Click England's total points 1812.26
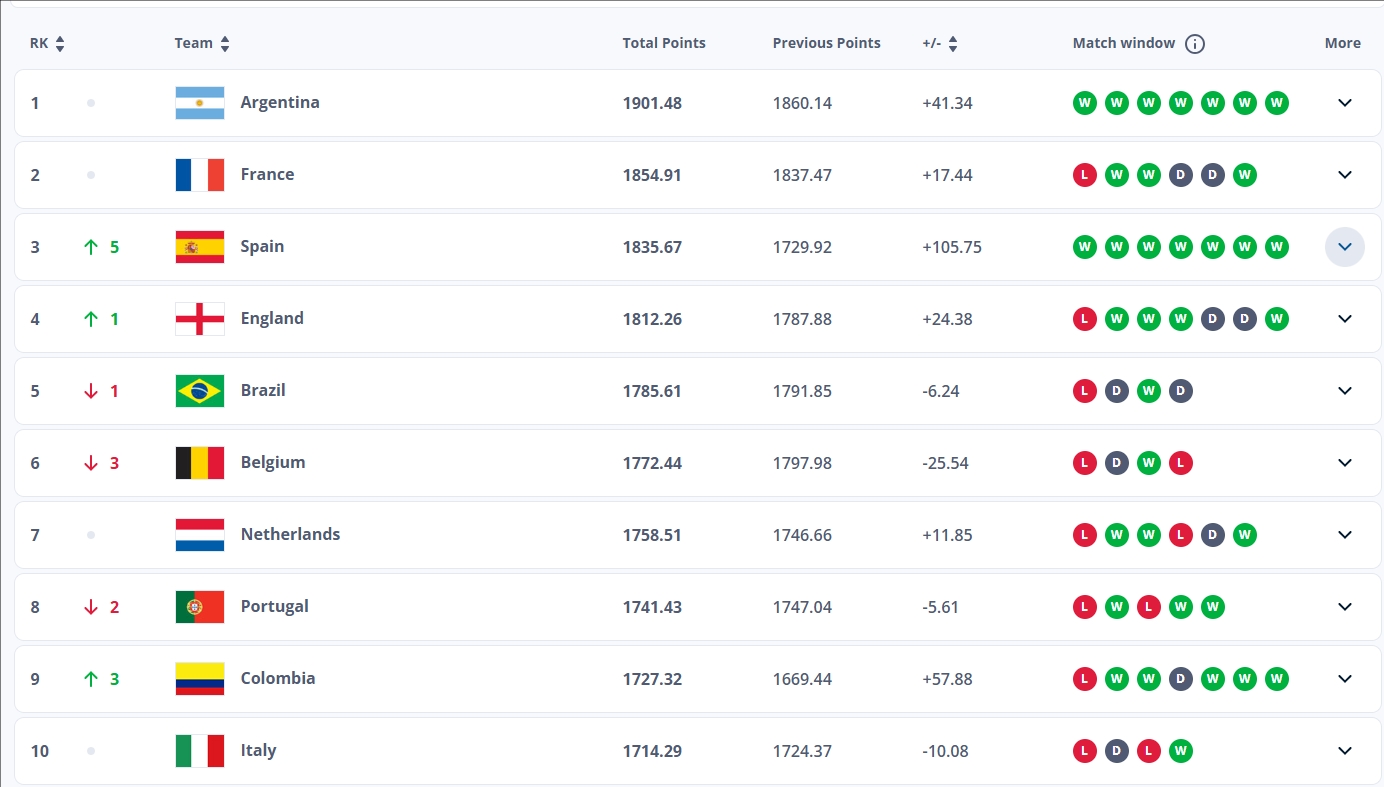 [652, 319]
